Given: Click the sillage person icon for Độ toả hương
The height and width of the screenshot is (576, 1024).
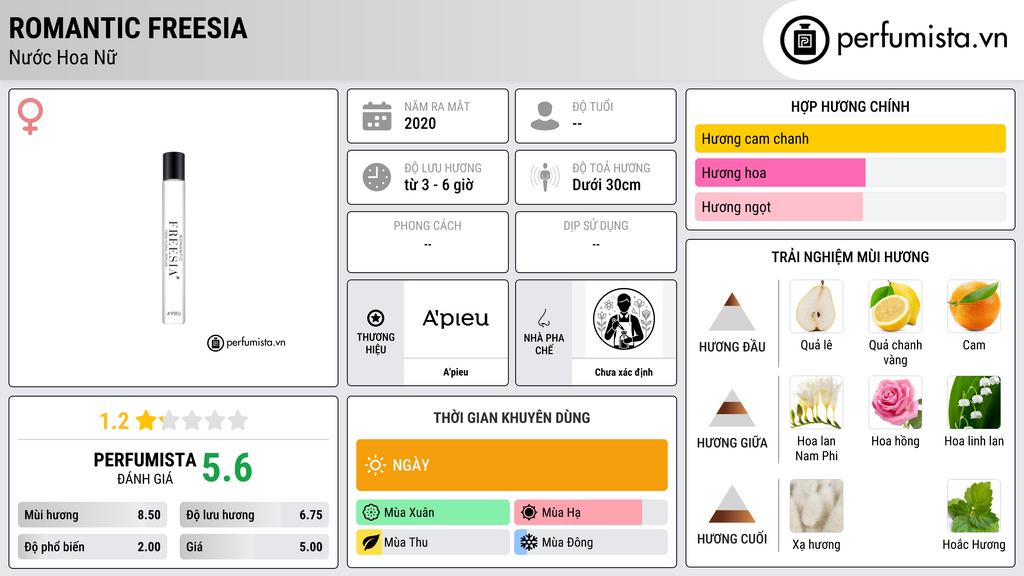Looking at the screenshot, I should click(x=545, y=177).
